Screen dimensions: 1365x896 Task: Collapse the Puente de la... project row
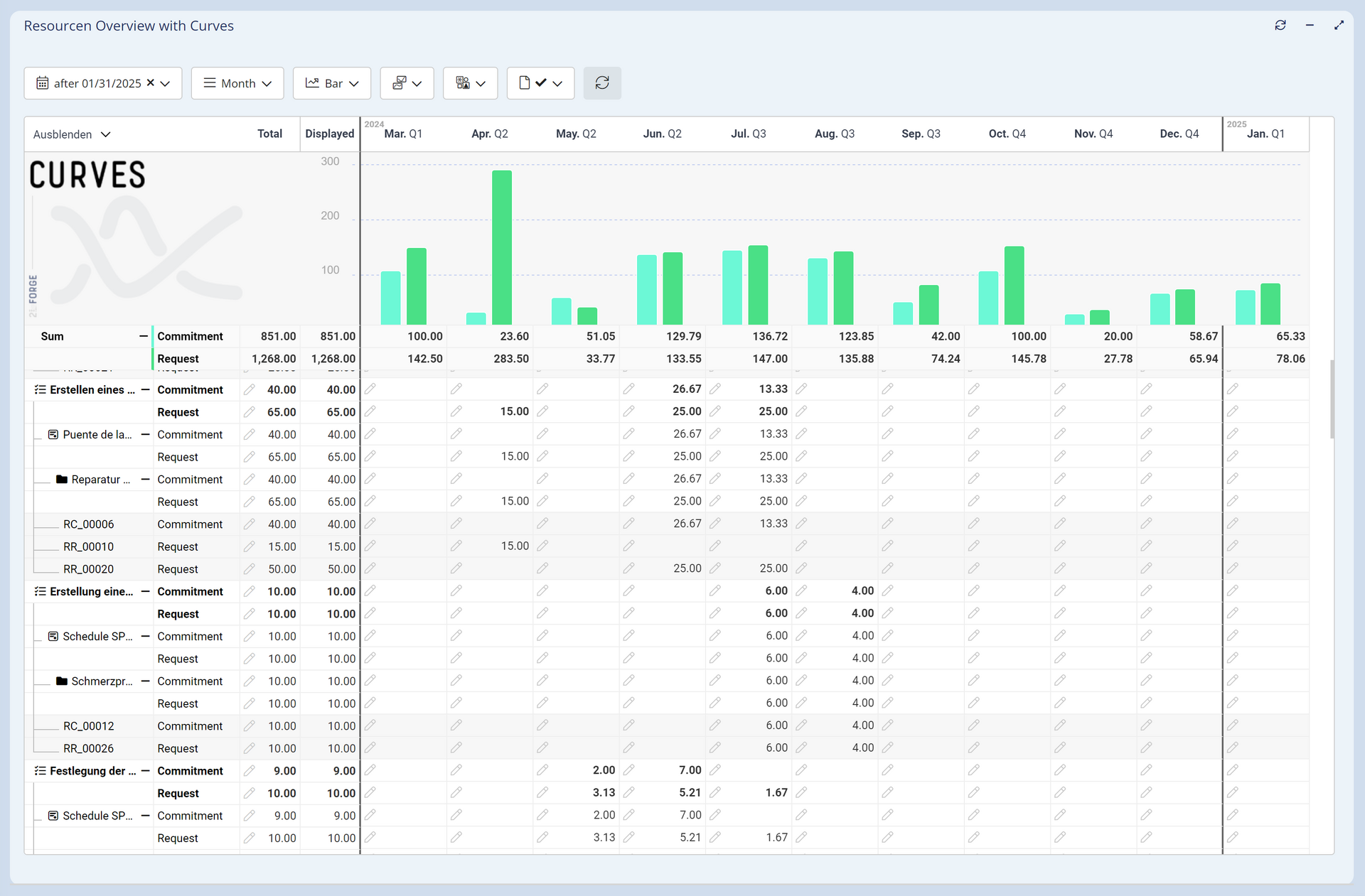(145, 434)
